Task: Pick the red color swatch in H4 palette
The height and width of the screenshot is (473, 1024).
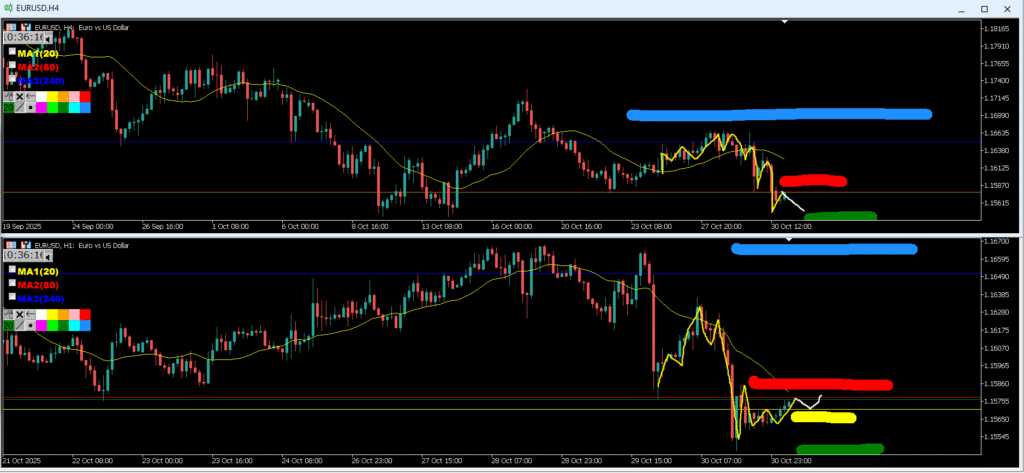Action: point(85,96)
